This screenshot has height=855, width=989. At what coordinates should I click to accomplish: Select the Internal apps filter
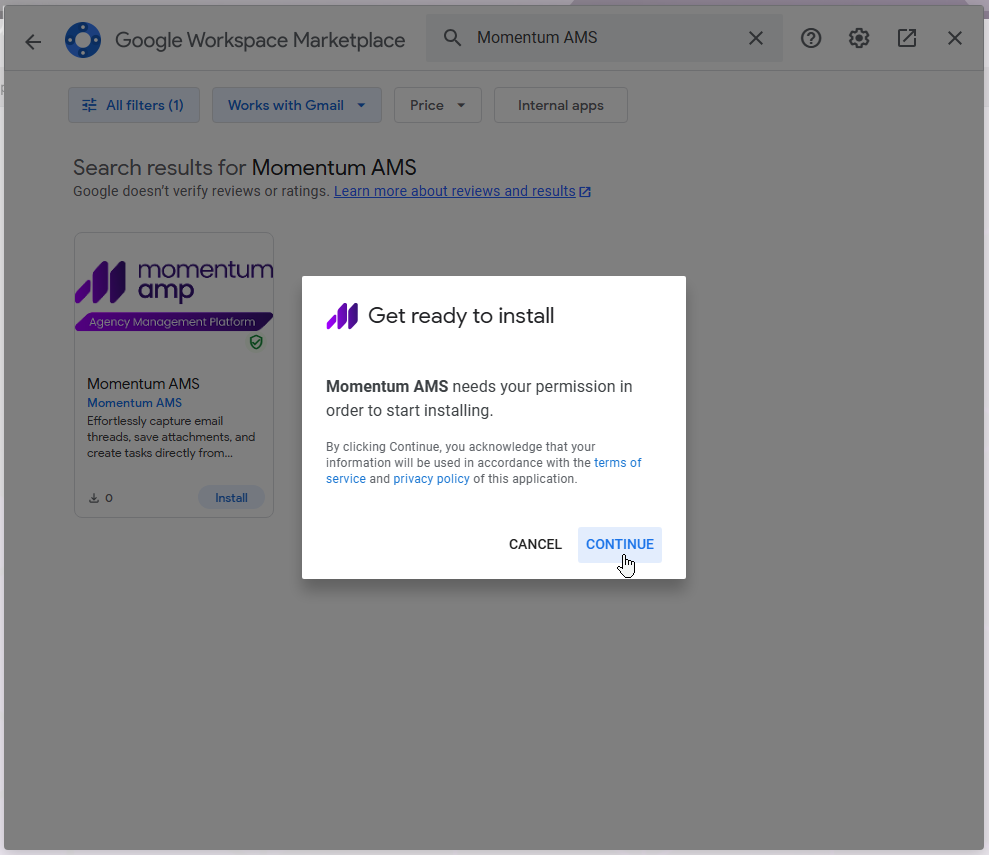pyautogui.click(x=560, y=105)
